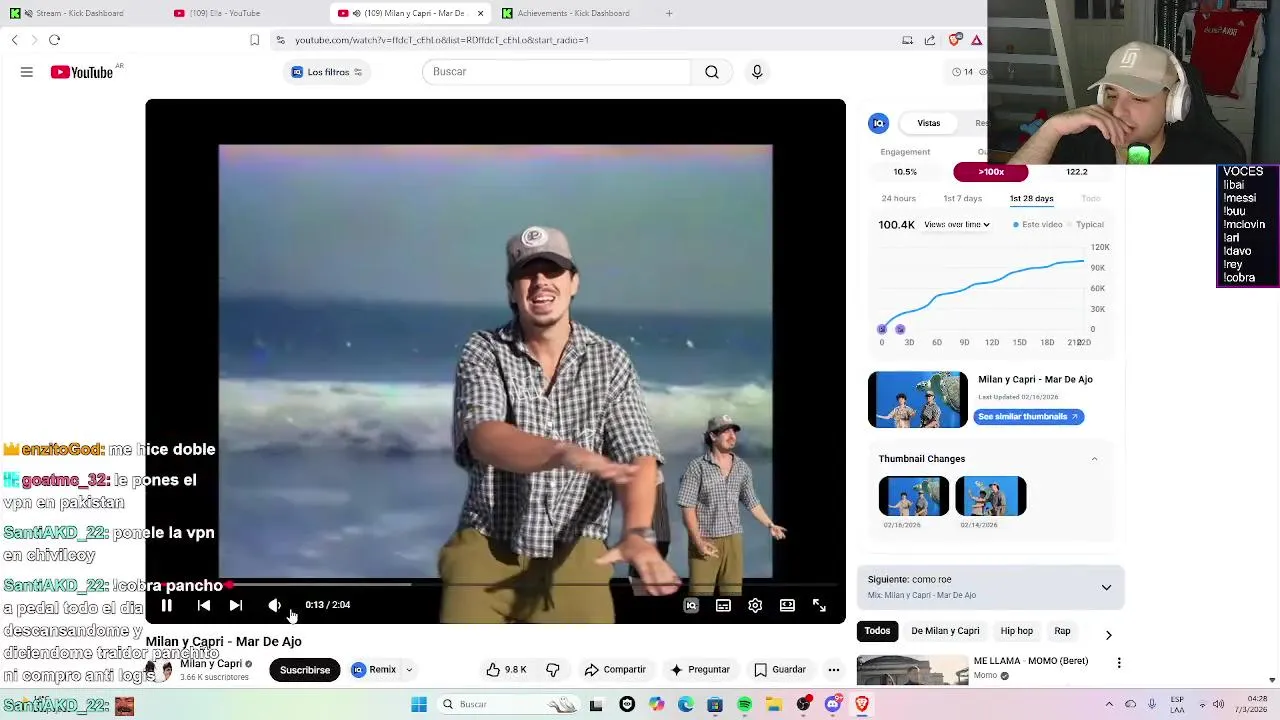The image size is (1280, 720).
Task: Go to the previous video in playlist
Action: tap(204, 605)
